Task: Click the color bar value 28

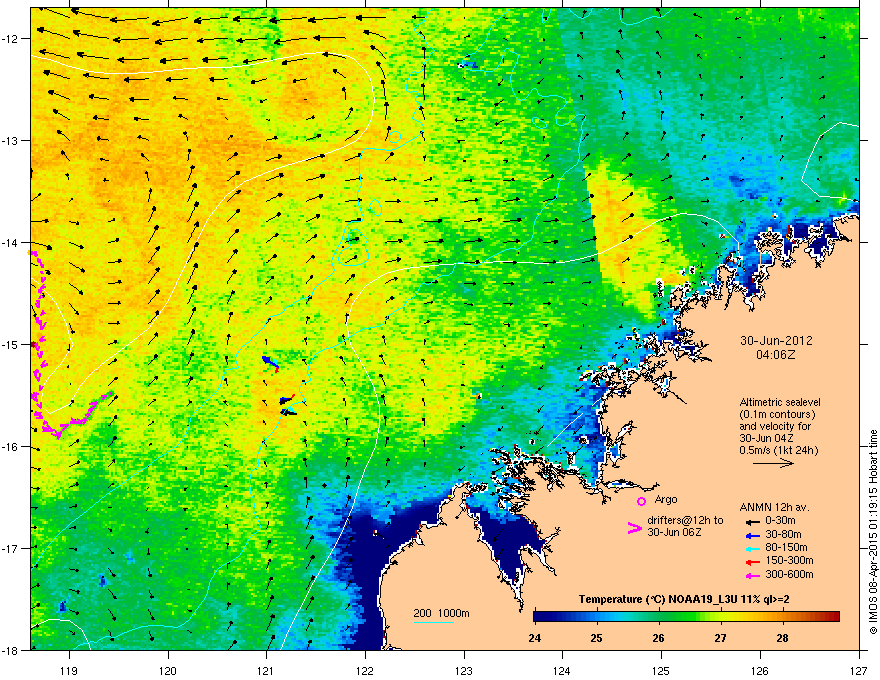Action: (782, 638)
